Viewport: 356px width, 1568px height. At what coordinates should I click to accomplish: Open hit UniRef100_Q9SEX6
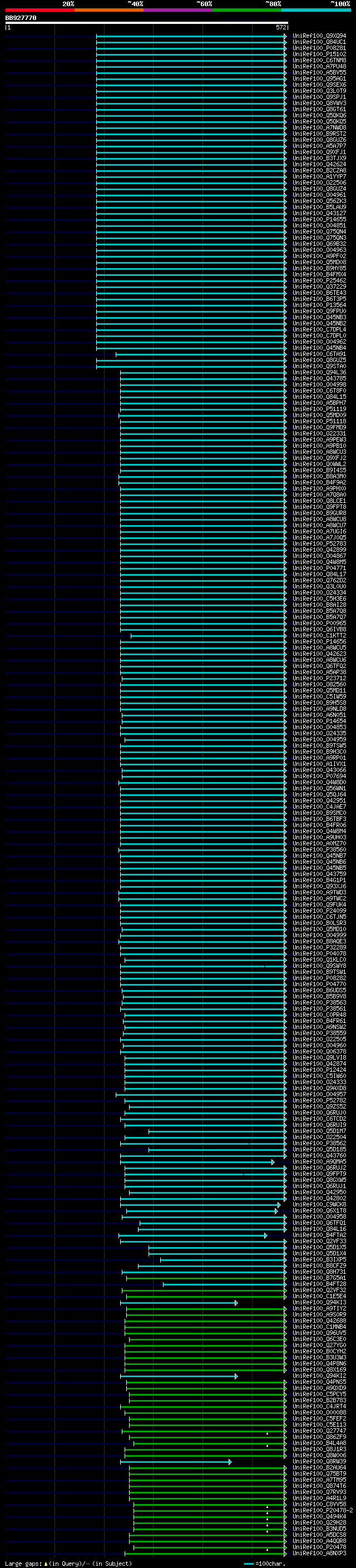click(319, 85)
